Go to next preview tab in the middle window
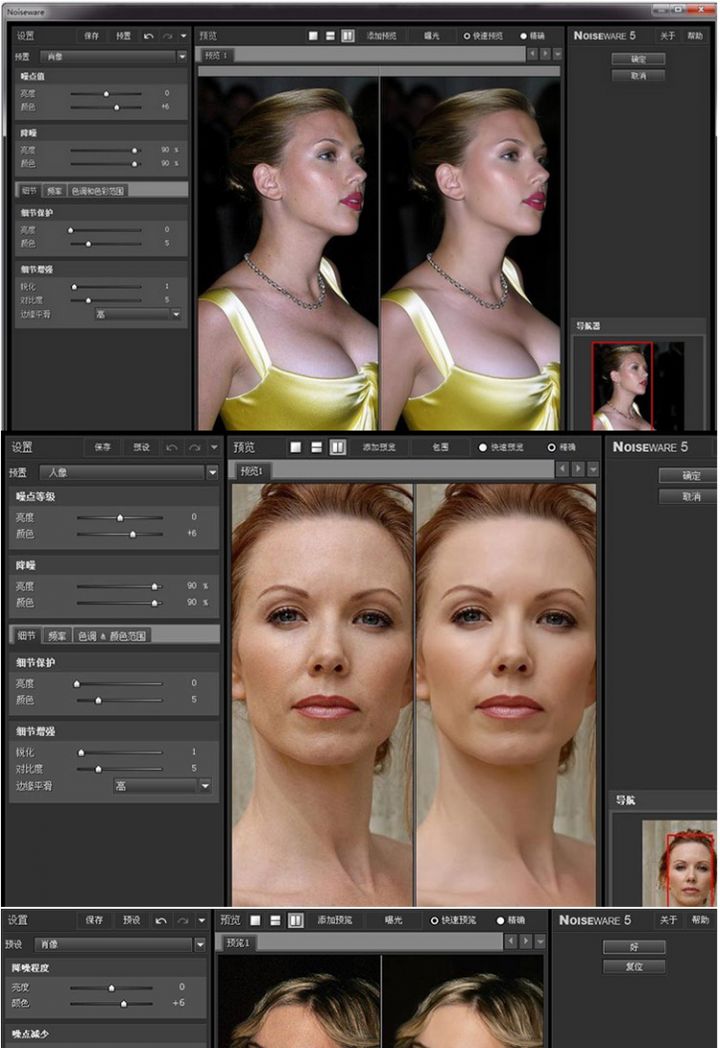The height and width of the screenshot is (1048, 720). click(577, 469)
